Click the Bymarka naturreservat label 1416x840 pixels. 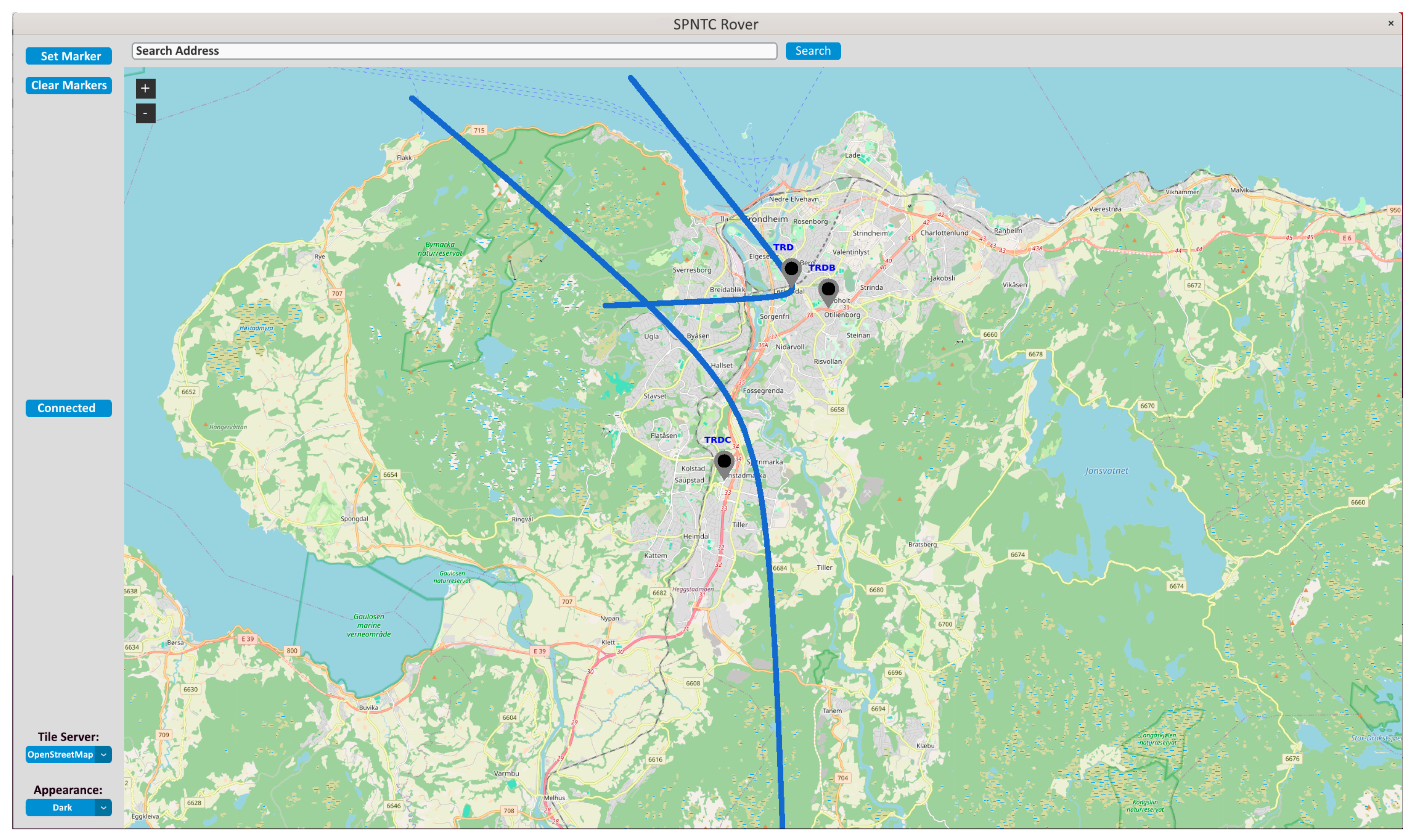pyautogui.click(x=440, y=249)
